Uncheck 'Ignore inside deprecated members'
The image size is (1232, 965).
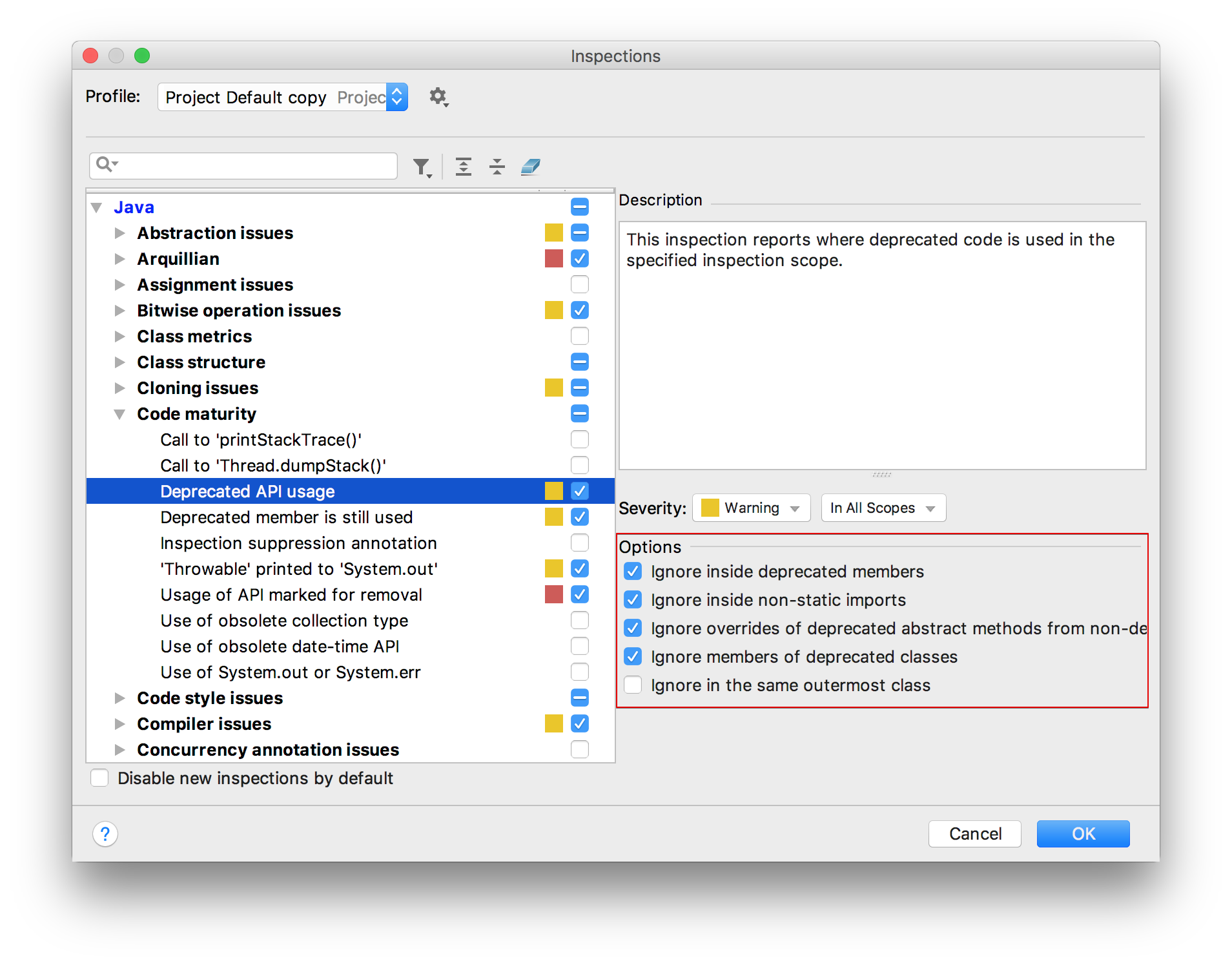[633, 571]
